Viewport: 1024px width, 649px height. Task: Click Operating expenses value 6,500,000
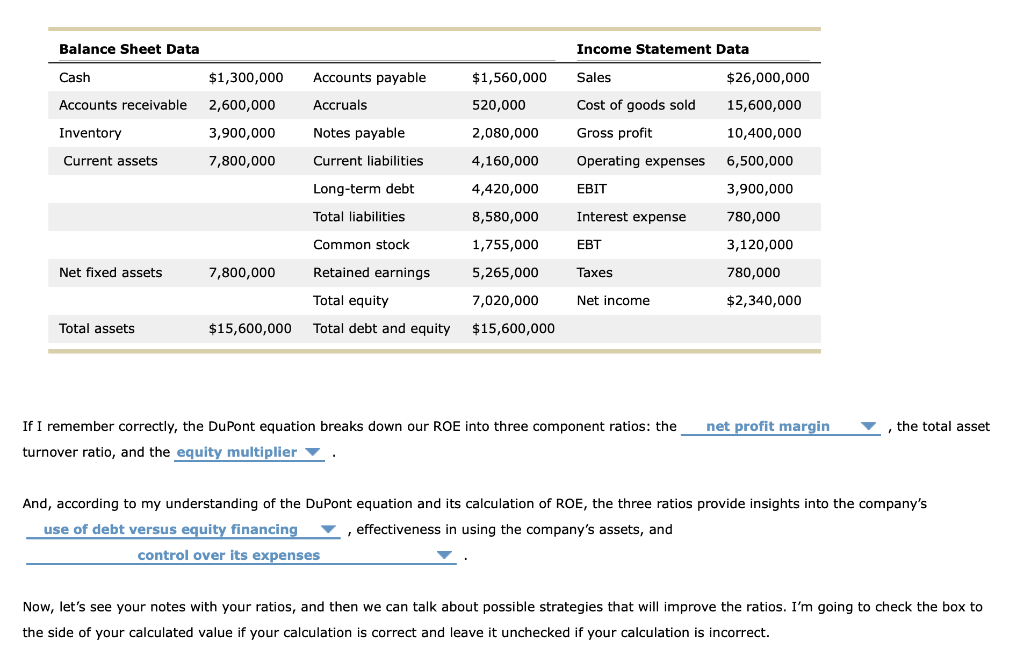click(760, 161)
